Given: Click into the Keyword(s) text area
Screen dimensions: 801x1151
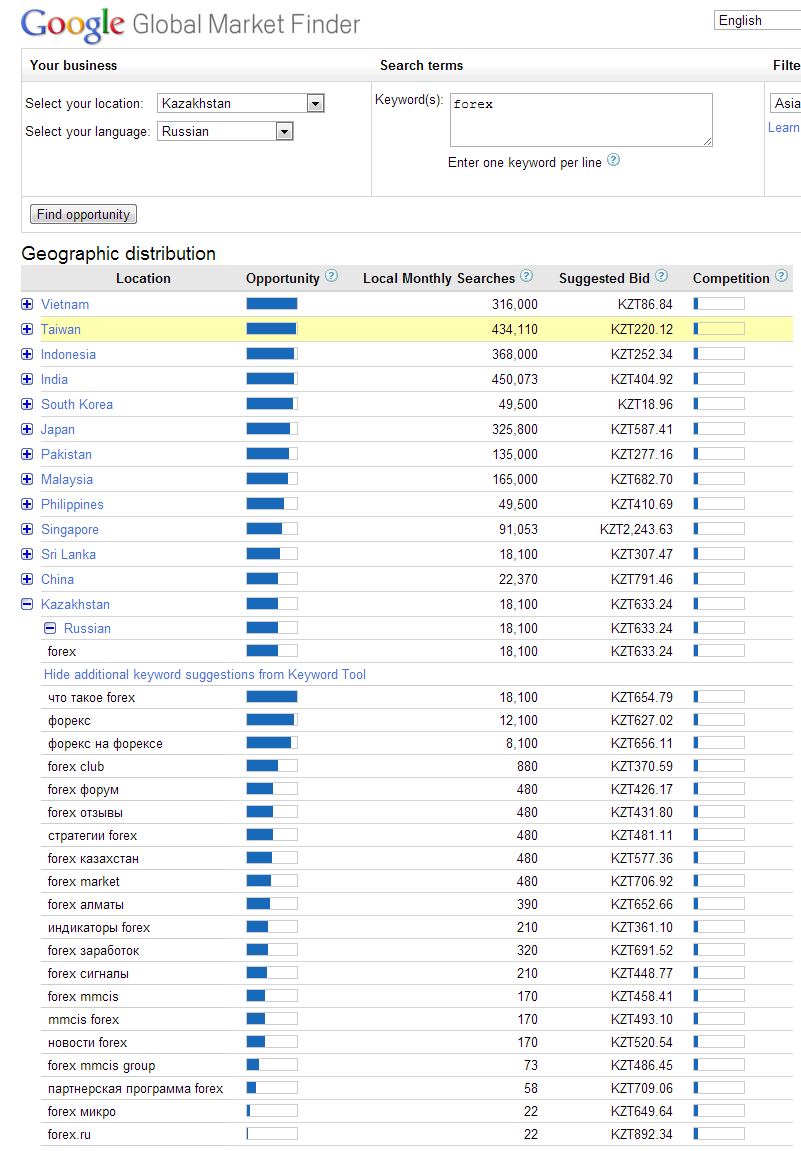Looking at the screenshot, I should (x=581, y=120).
